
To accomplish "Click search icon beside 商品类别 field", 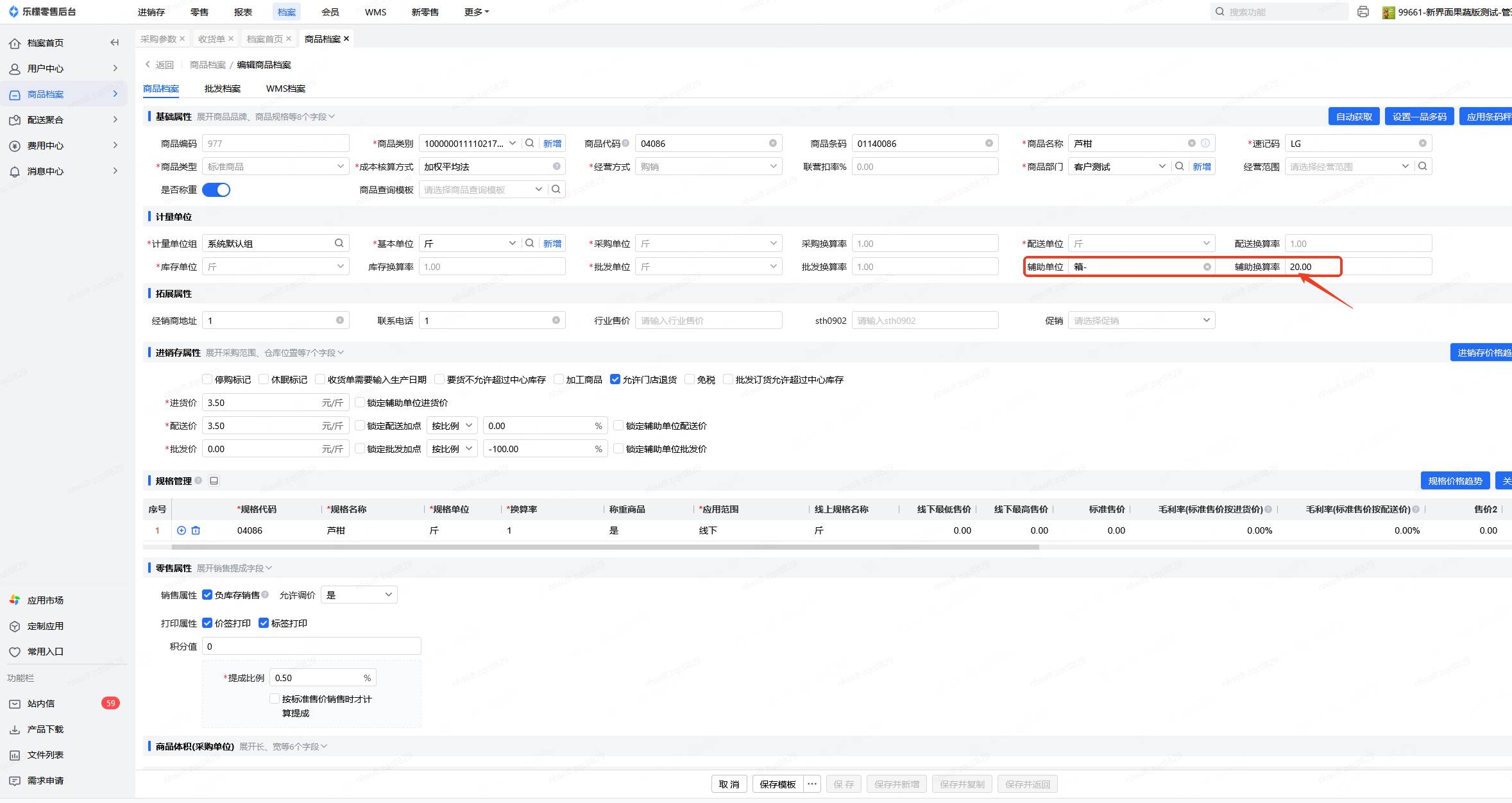I will click(530, 143).
